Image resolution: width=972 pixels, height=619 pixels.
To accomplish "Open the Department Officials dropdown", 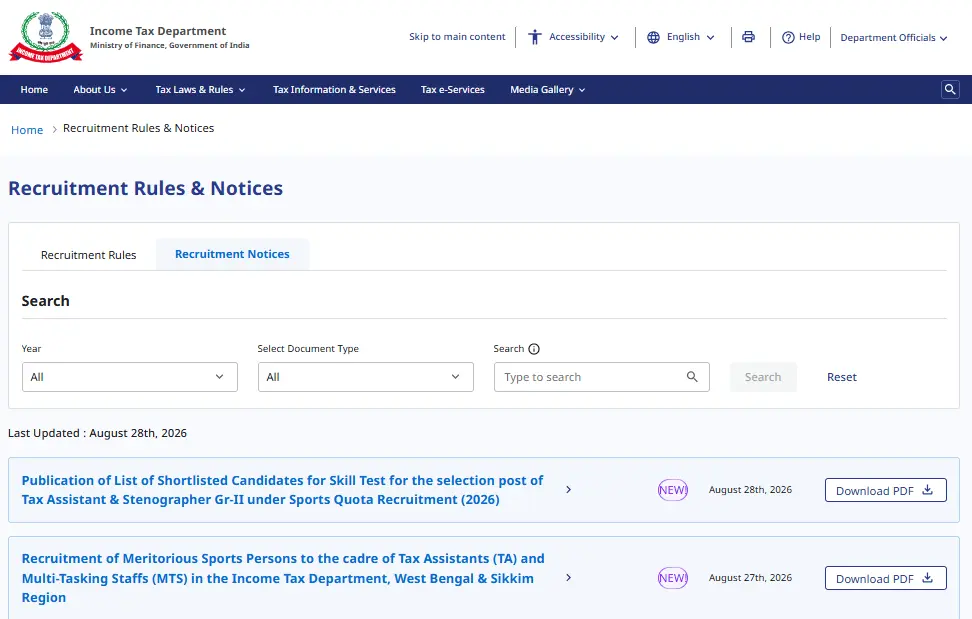I will (894, 38).
